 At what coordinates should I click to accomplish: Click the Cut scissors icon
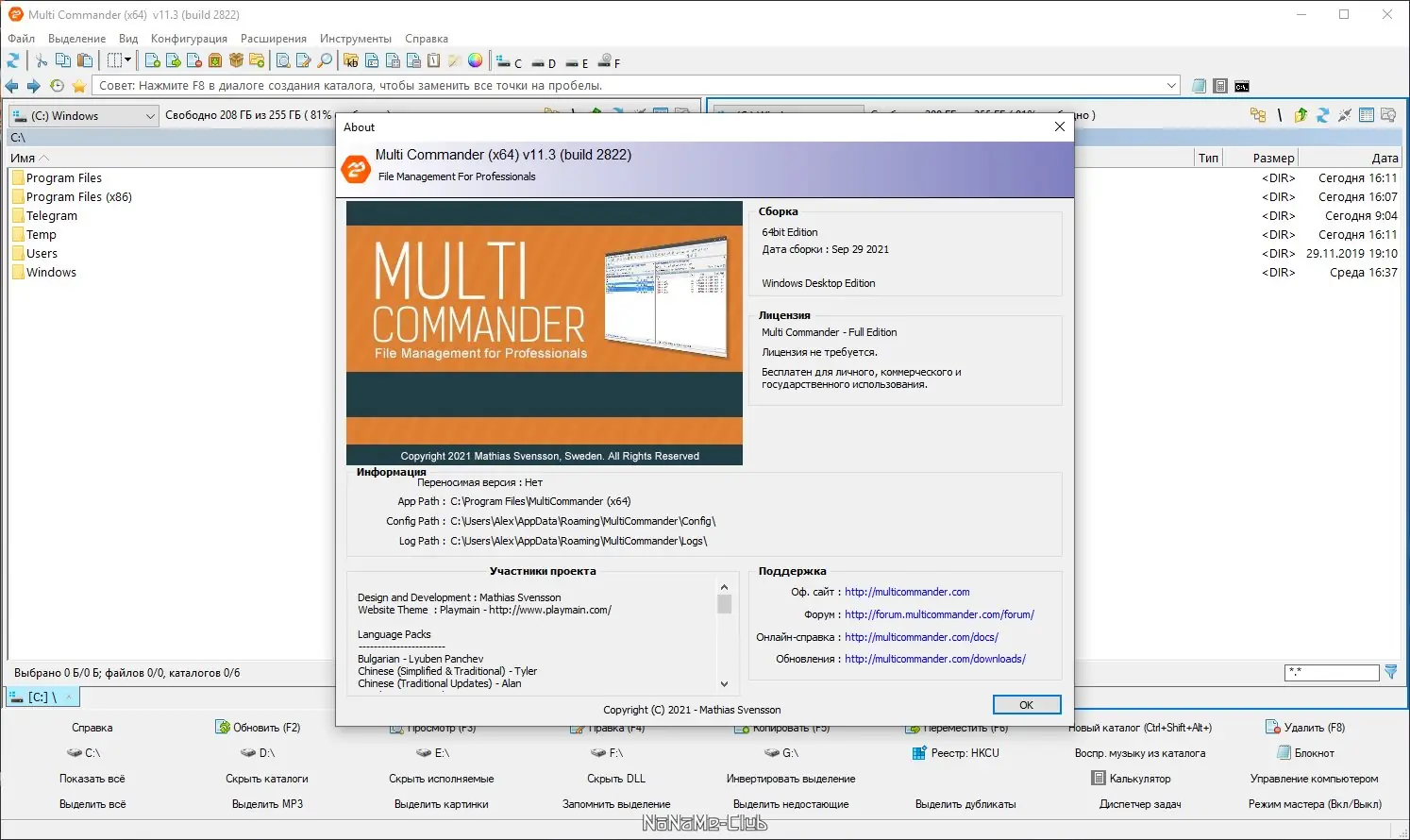click(42, 60)
